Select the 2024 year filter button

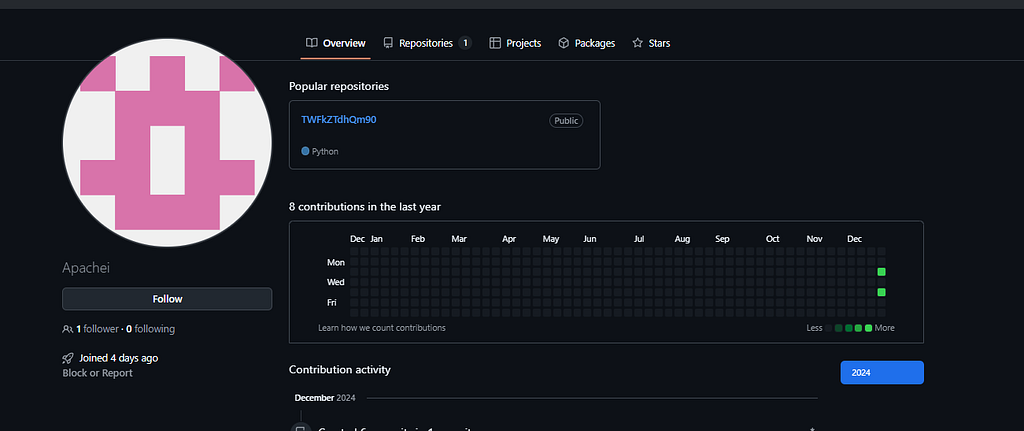tap(882, 373)
